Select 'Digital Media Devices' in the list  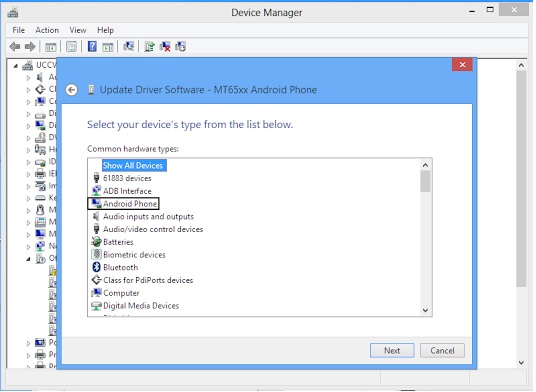point(141,306)
